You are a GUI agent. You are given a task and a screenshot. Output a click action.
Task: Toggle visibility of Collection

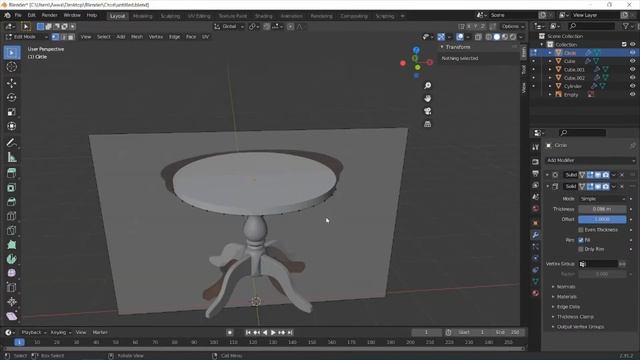(632, 44)
